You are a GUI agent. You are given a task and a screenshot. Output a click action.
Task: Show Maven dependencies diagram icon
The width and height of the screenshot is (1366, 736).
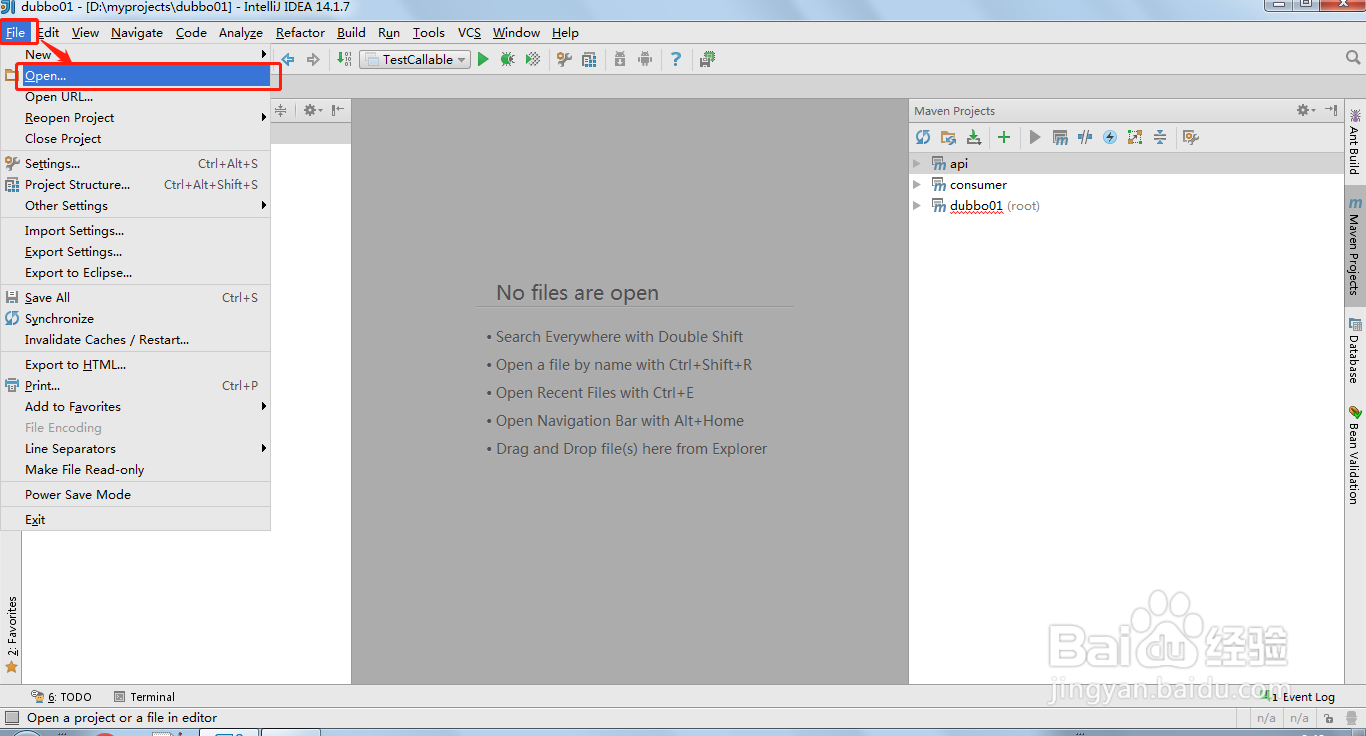(1134, 137)
